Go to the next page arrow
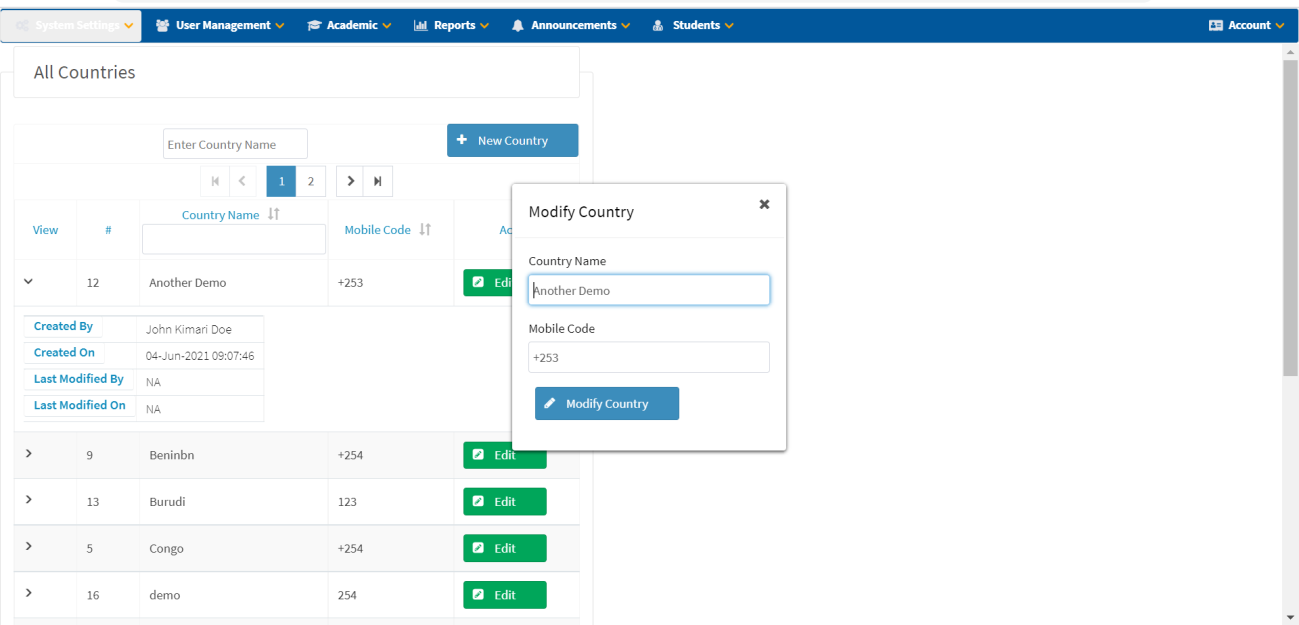Viewport: 1299px width, 625px height. (x=350, y=181)
